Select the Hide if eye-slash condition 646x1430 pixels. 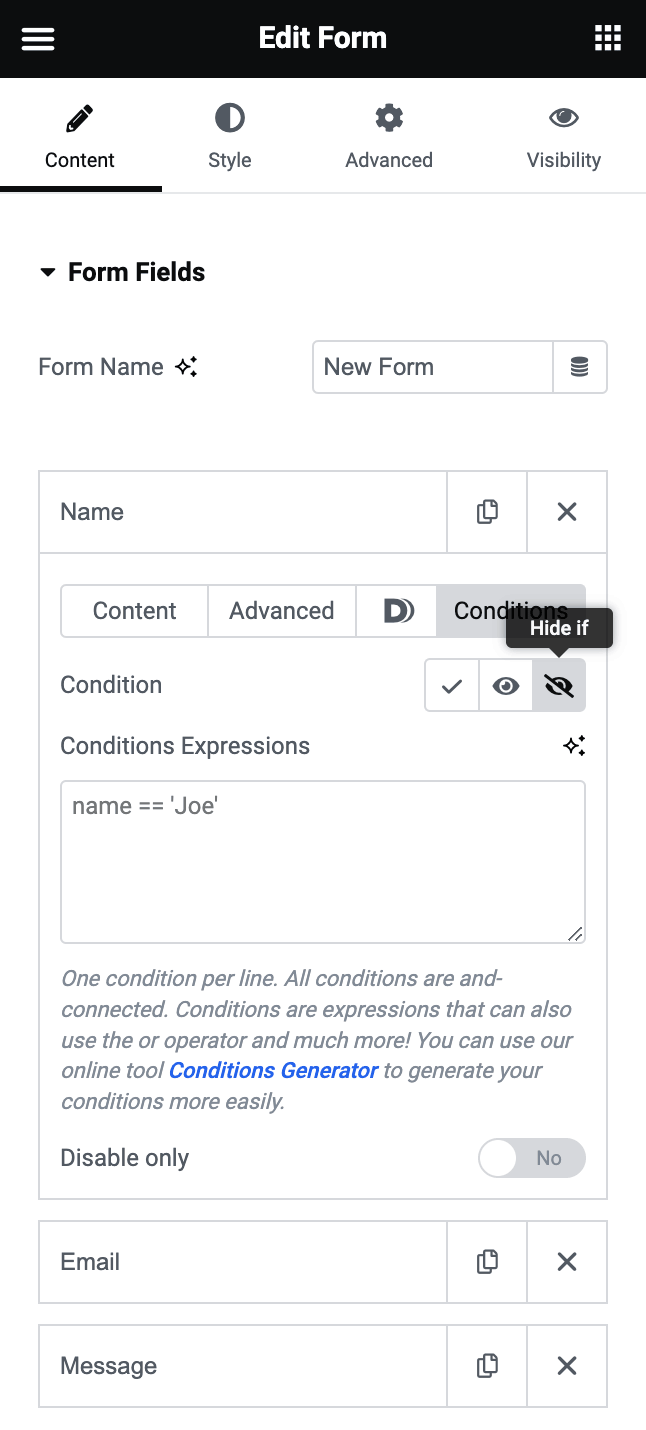559,685
